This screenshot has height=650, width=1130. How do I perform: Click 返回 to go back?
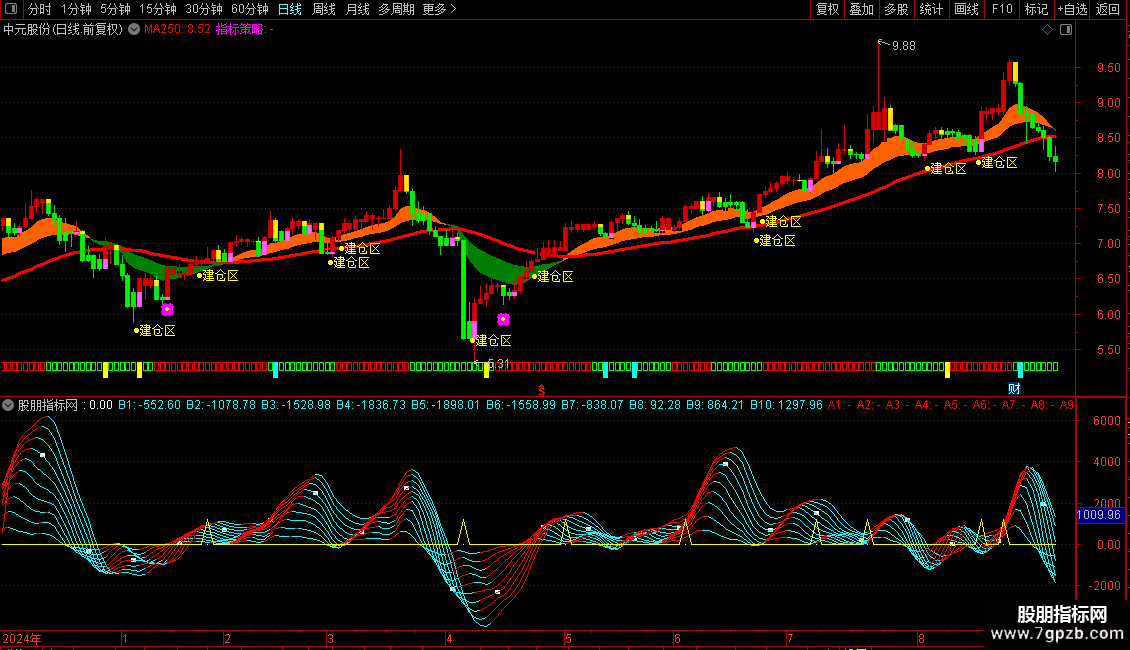point(1108,9)
